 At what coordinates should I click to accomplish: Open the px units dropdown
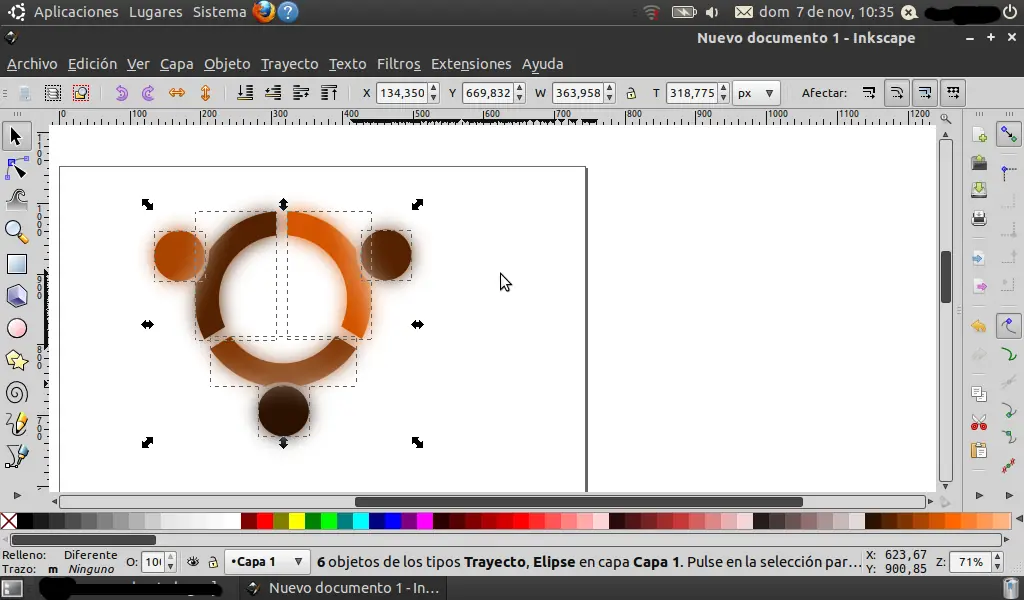pyautogui.click(x=757, y=92)
